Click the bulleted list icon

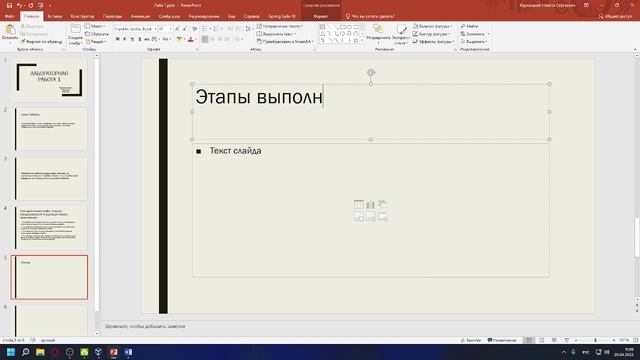(x=205, y=29)
